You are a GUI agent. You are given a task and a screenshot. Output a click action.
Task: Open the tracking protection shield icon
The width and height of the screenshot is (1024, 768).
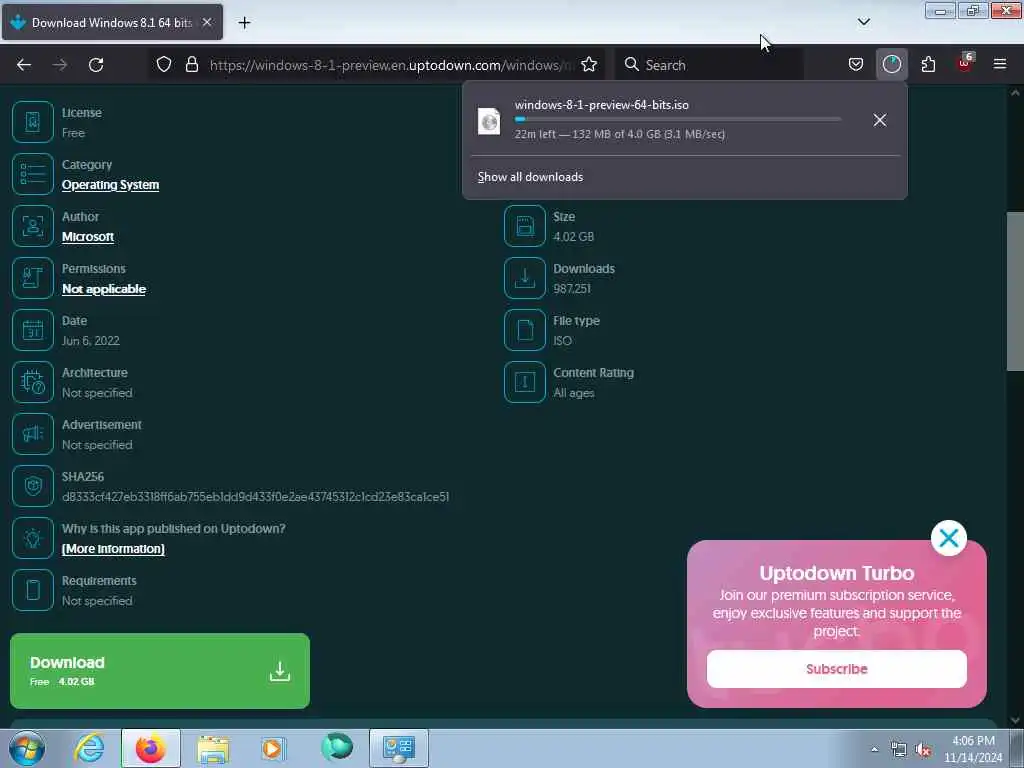pos(164,64)
